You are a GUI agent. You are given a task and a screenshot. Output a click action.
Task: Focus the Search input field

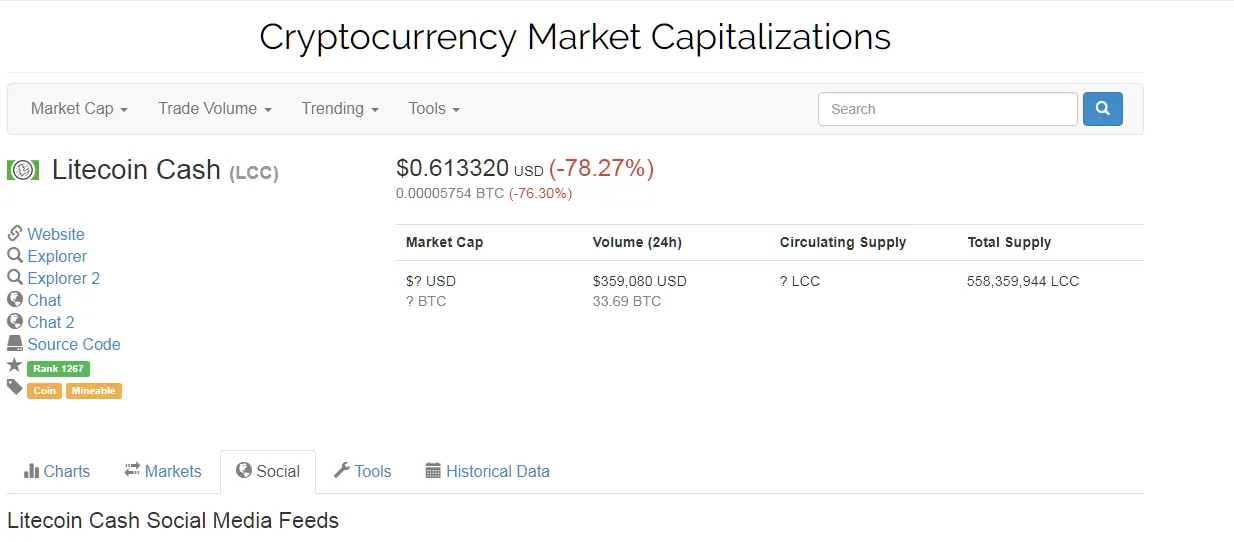click(x=948, y=109)
